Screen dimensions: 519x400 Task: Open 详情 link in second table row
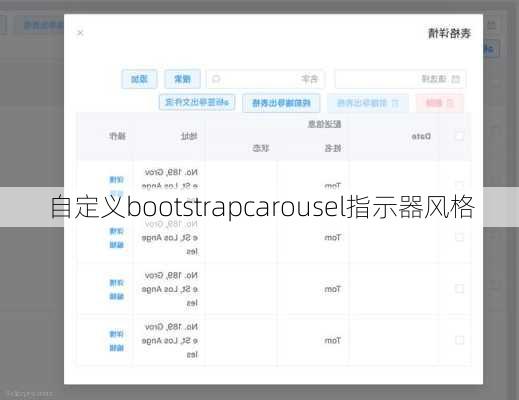117,231
